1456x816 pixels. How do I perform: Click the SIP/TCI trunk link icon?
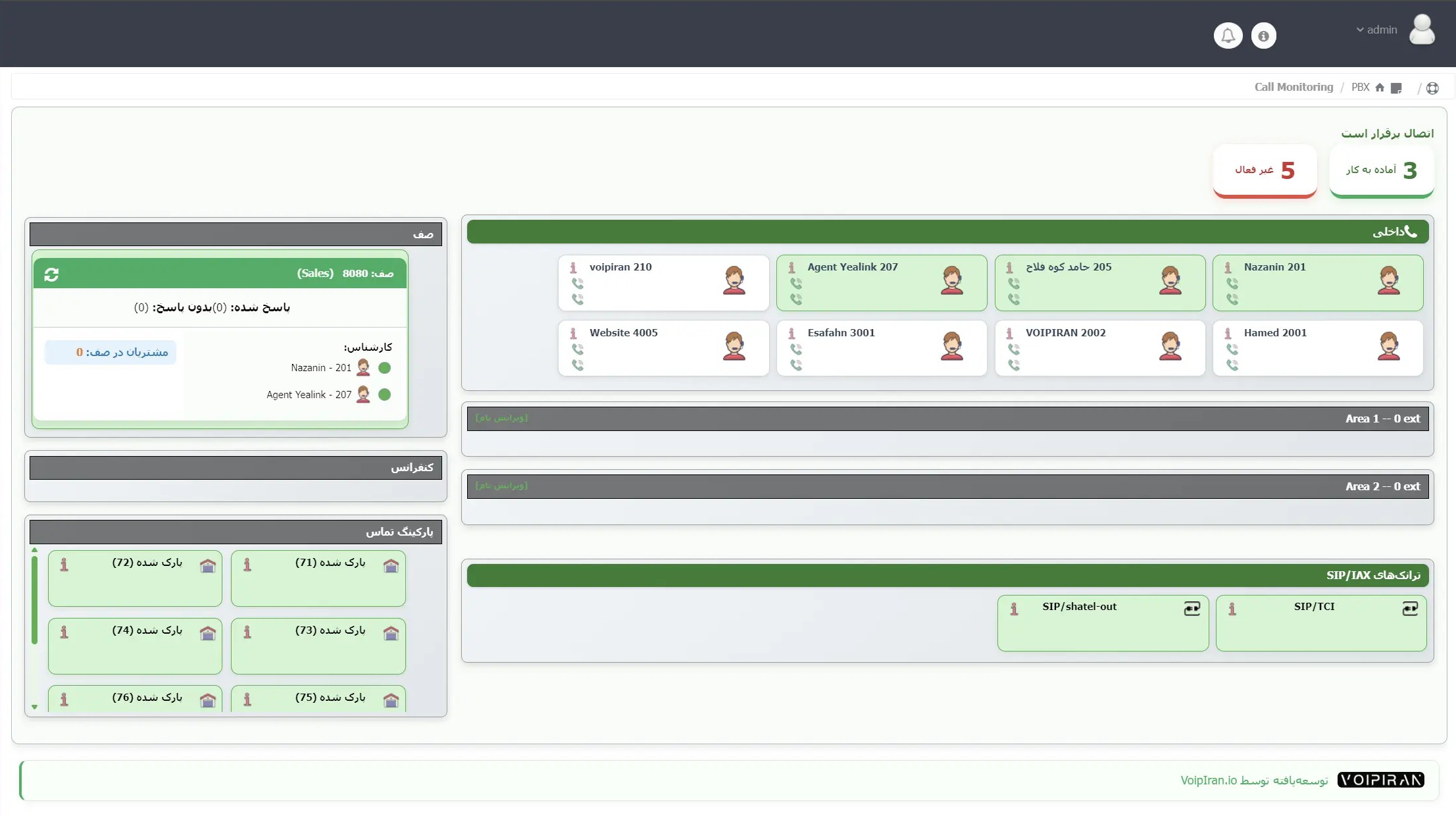coord(1410,609)
